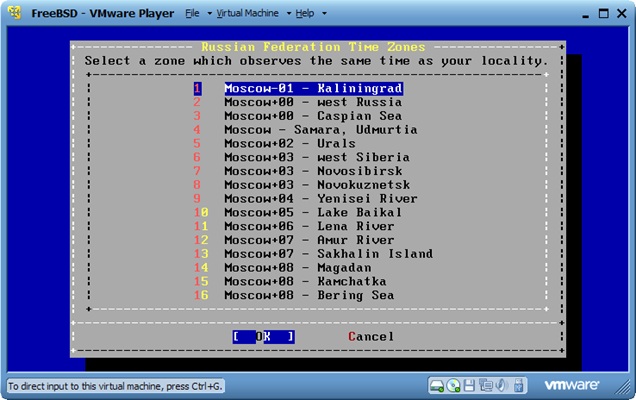Click the USB device status icon
Viewport: 636px width, 400px height.
click(x=517, y=385)
